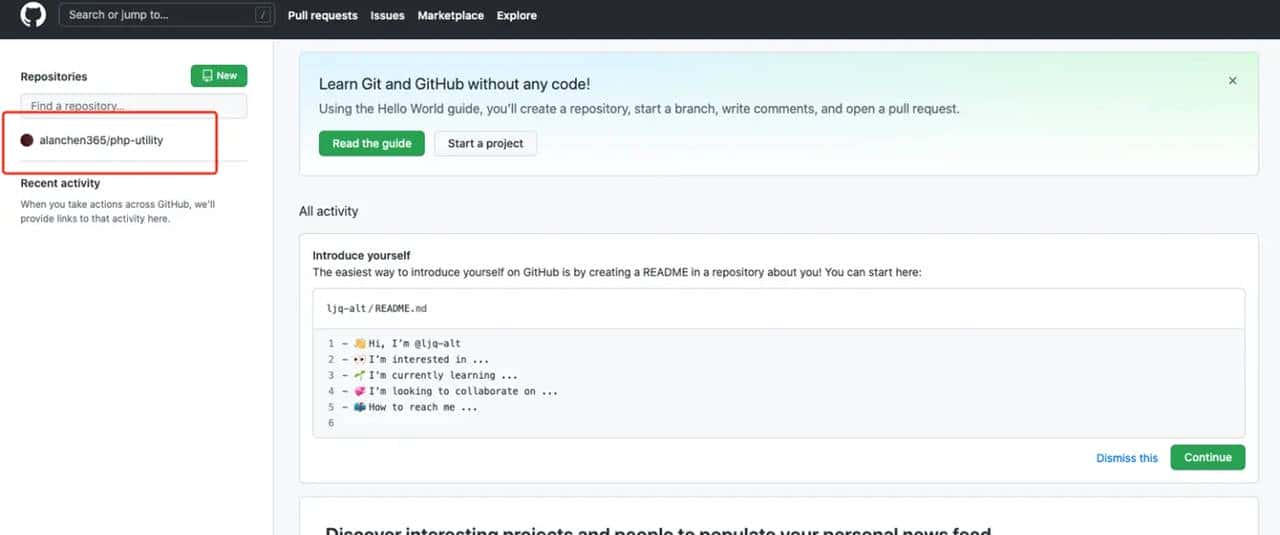
Task: Click the seedling emoji on line 3
Action: pos(360,375)
